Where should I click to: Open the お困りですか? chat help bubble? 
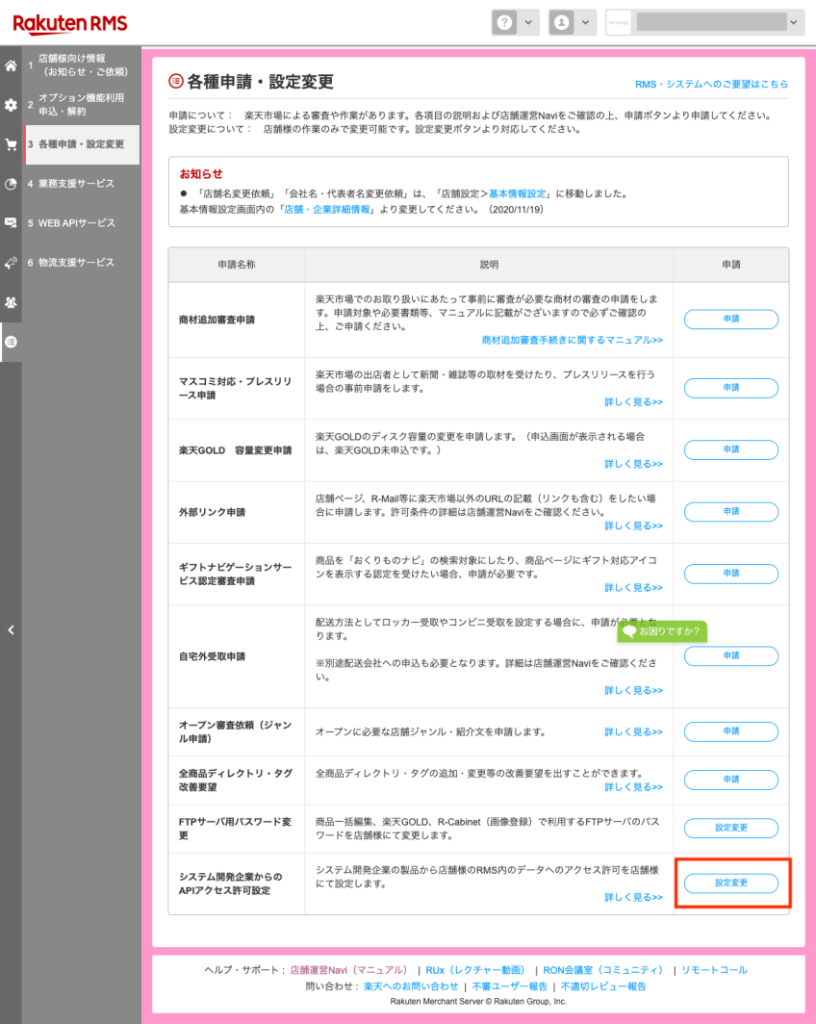point(662,632)
